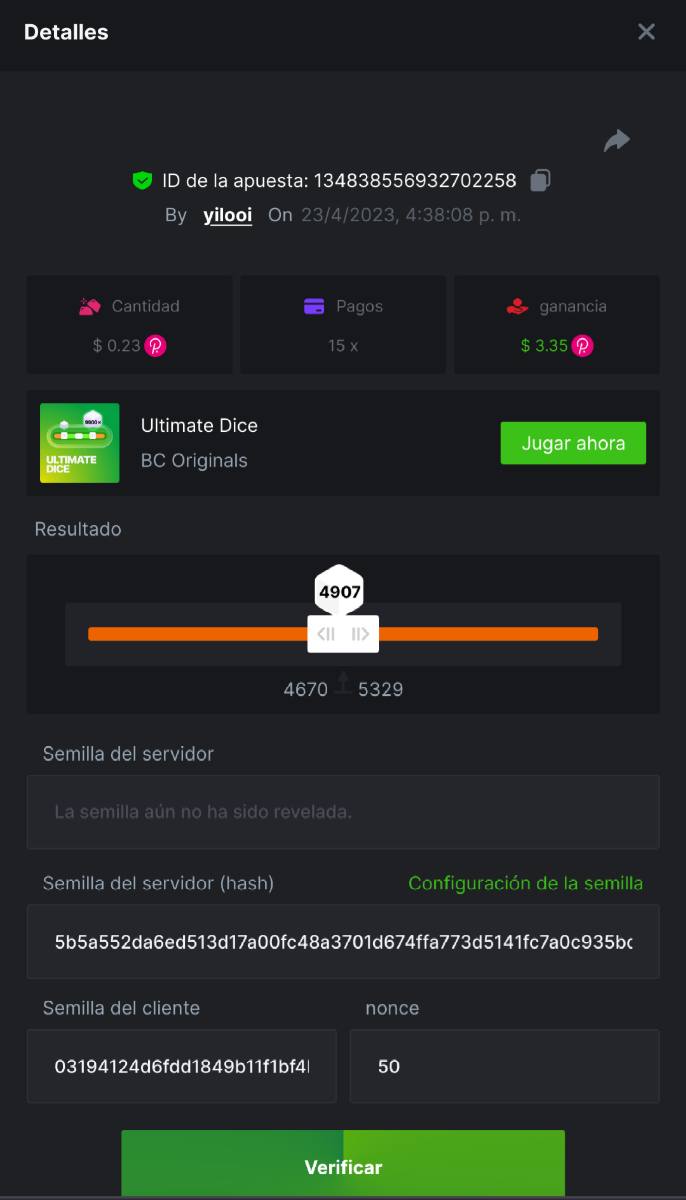Viewport: 686px width, 1200px height.
Task: Click the pink coin icon beside $ 0.23
Action: 155,346
